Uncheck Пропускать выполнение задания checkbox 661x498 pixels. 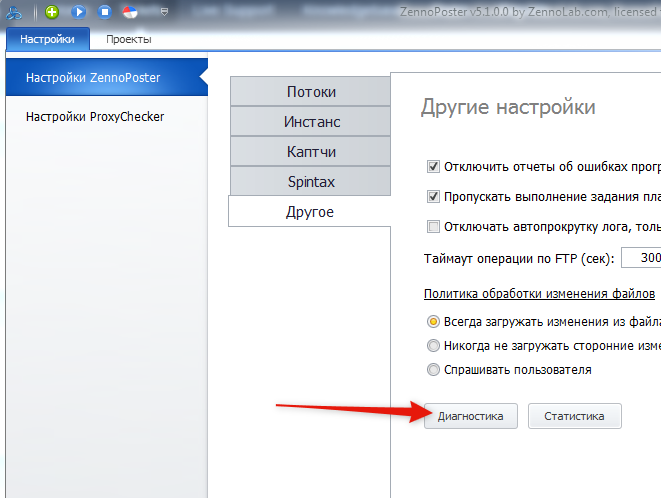point(433,197)
